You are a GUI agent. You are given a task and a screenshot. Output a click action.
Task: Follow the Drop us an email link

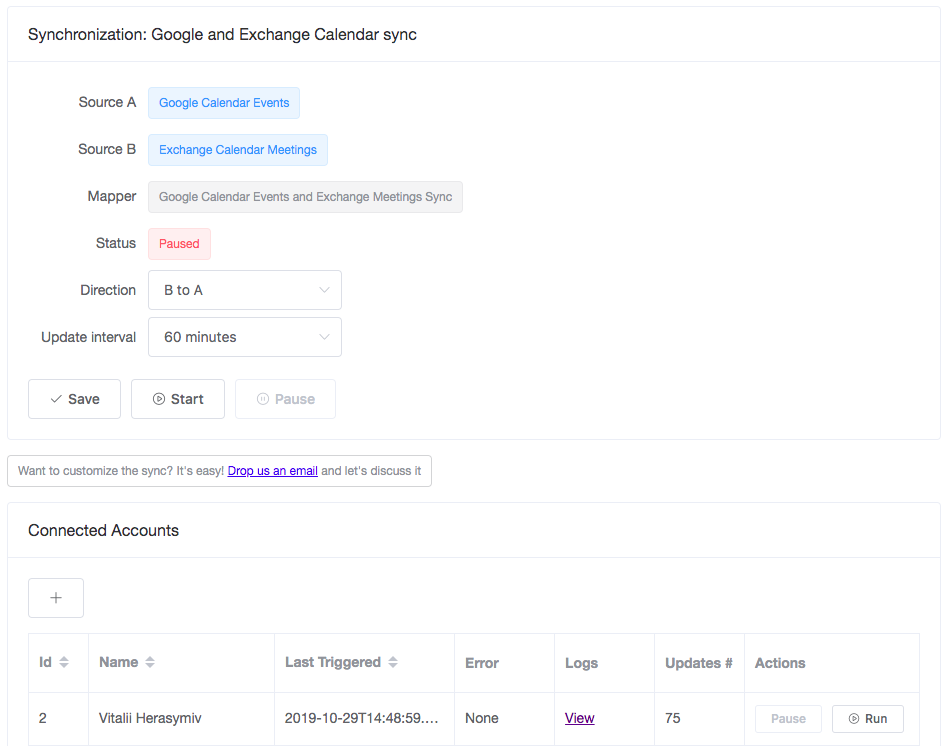[273, 471]
